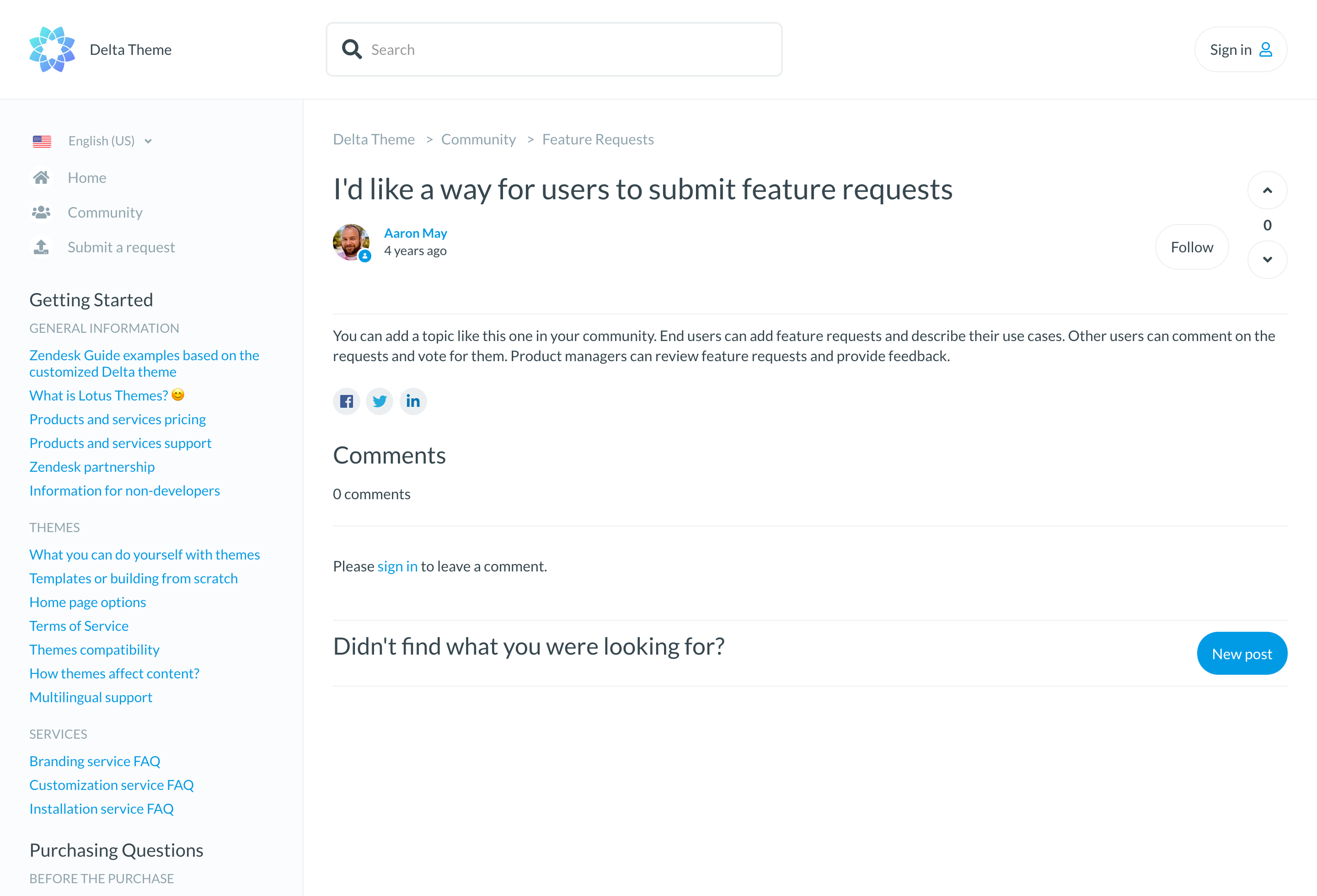Click the Purchasing Questions category heading
This screenshot has width=1317, height=896.
pos(116,850)
